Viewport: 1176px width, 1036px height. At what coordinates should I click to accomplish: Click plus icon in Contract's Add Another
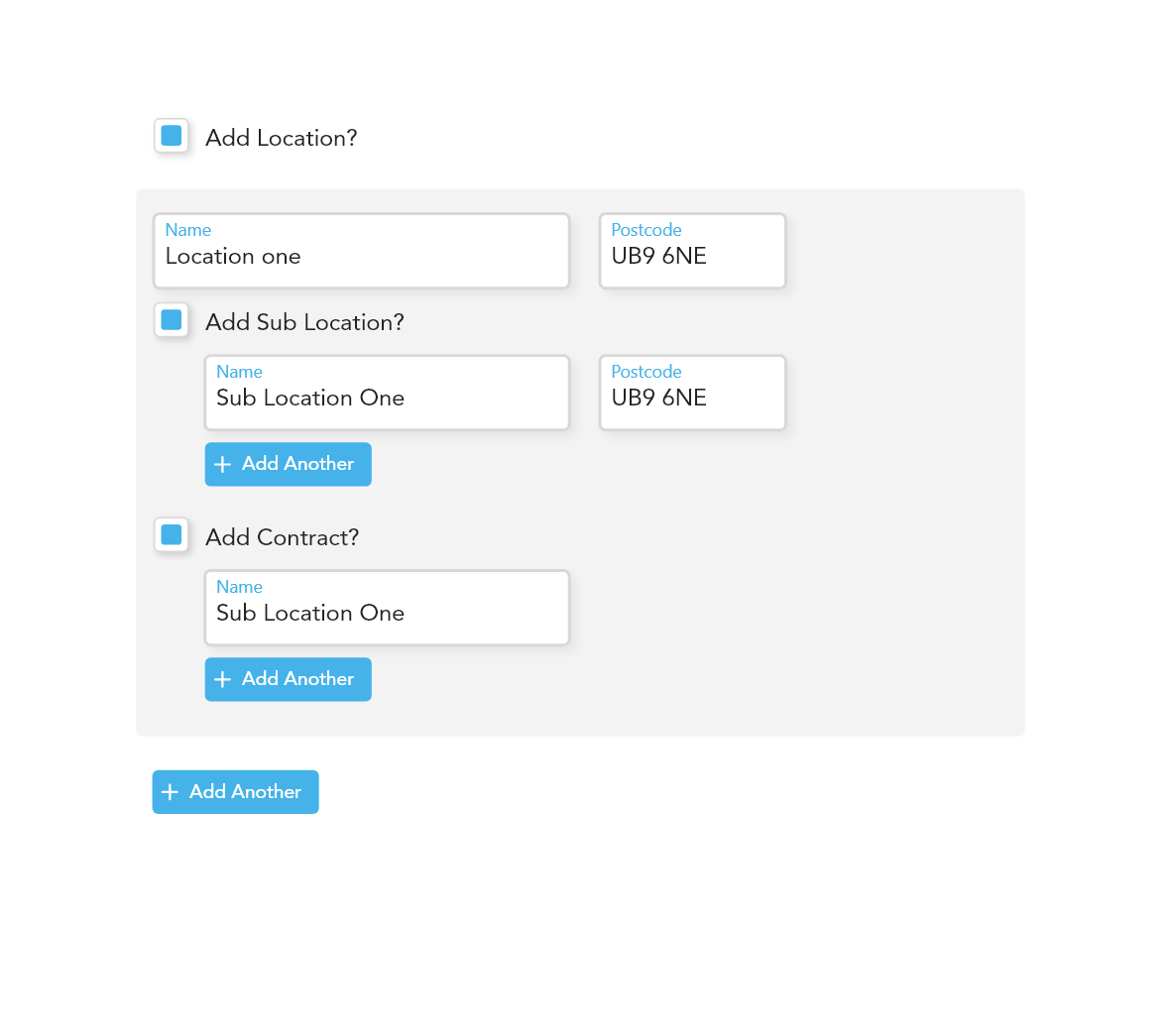pyautogui.click(x=223, y=679)
